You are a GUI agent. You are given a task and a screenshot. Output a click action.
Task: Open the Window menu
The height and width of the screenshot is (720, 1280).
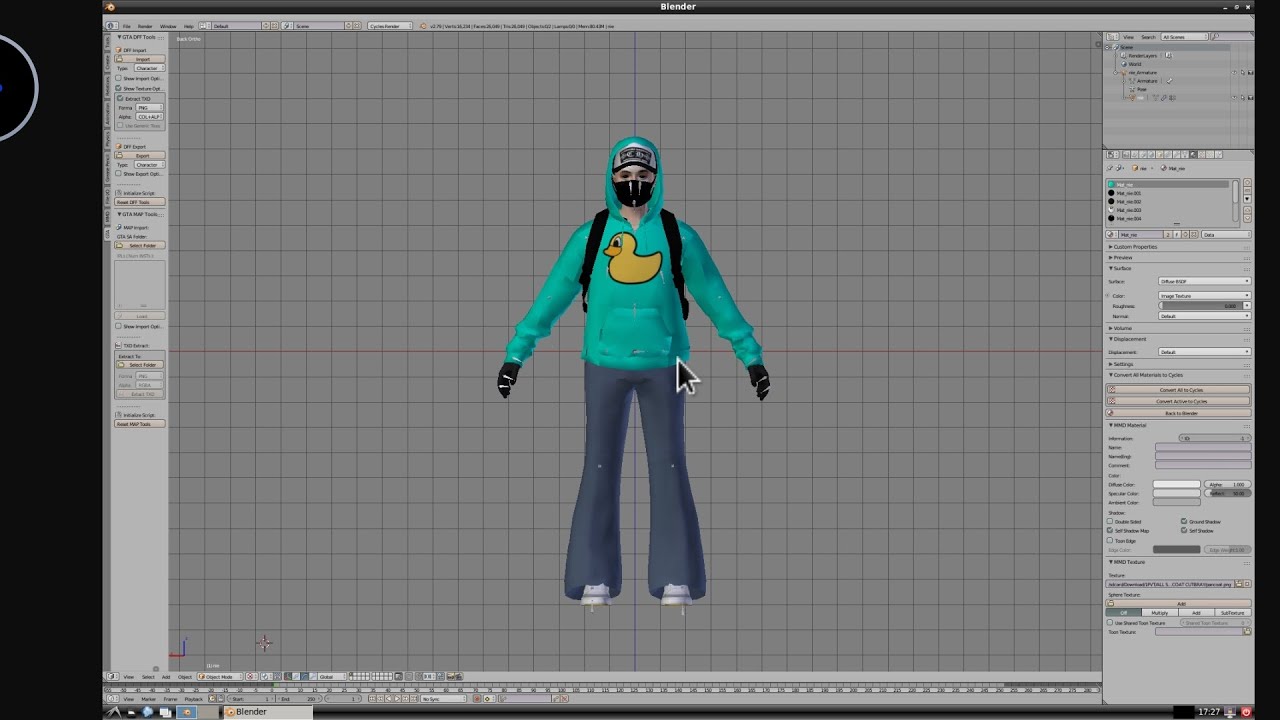[x=168, y=26]
